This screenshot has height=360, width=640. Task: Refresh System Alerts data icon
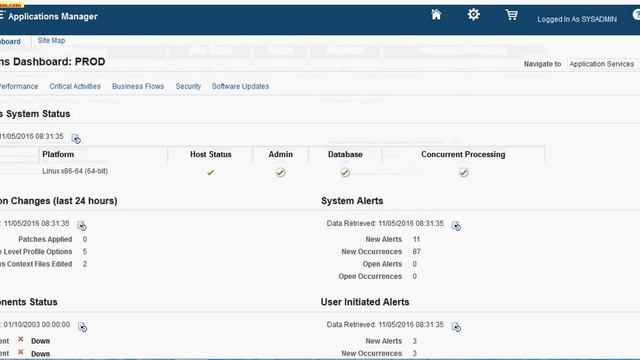point(456,226)
